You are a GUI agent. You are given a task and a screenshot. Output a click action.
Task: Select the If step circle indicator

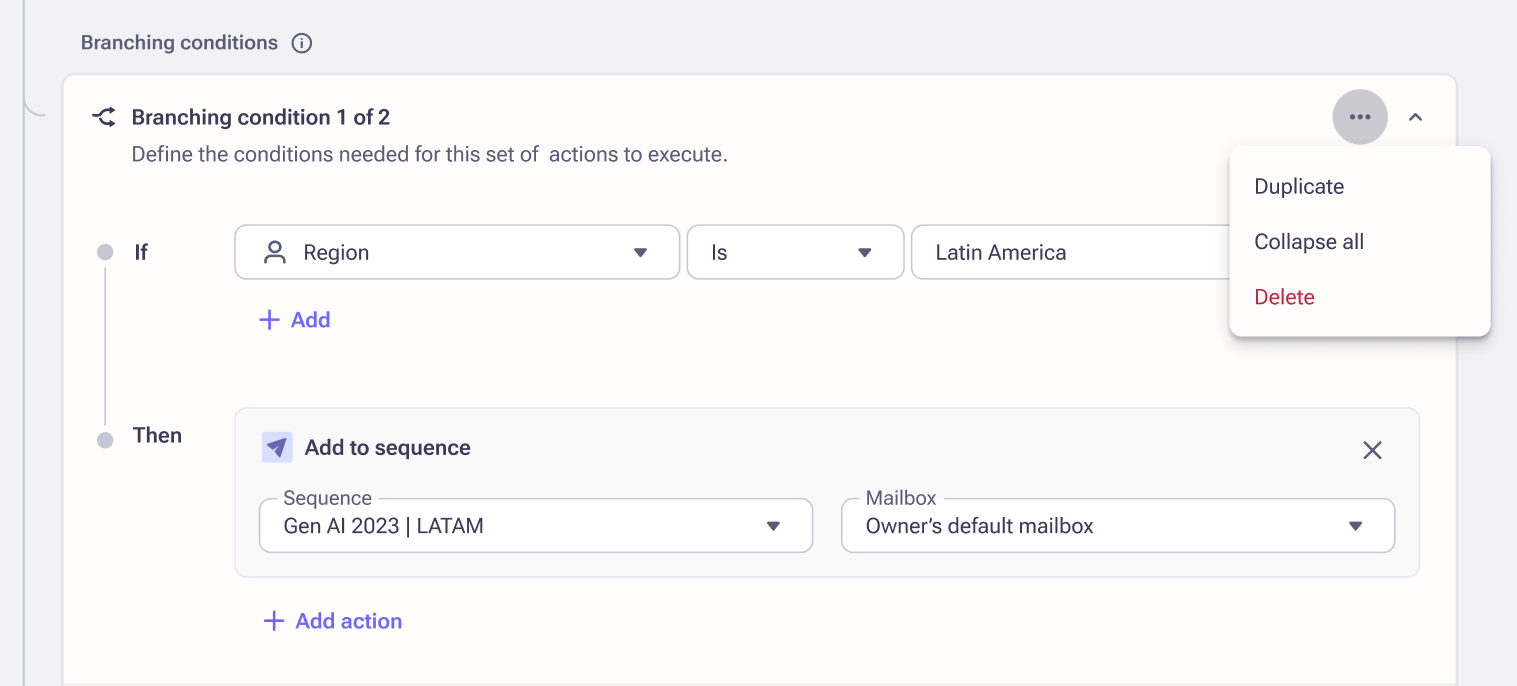click(x=105, y=252)
